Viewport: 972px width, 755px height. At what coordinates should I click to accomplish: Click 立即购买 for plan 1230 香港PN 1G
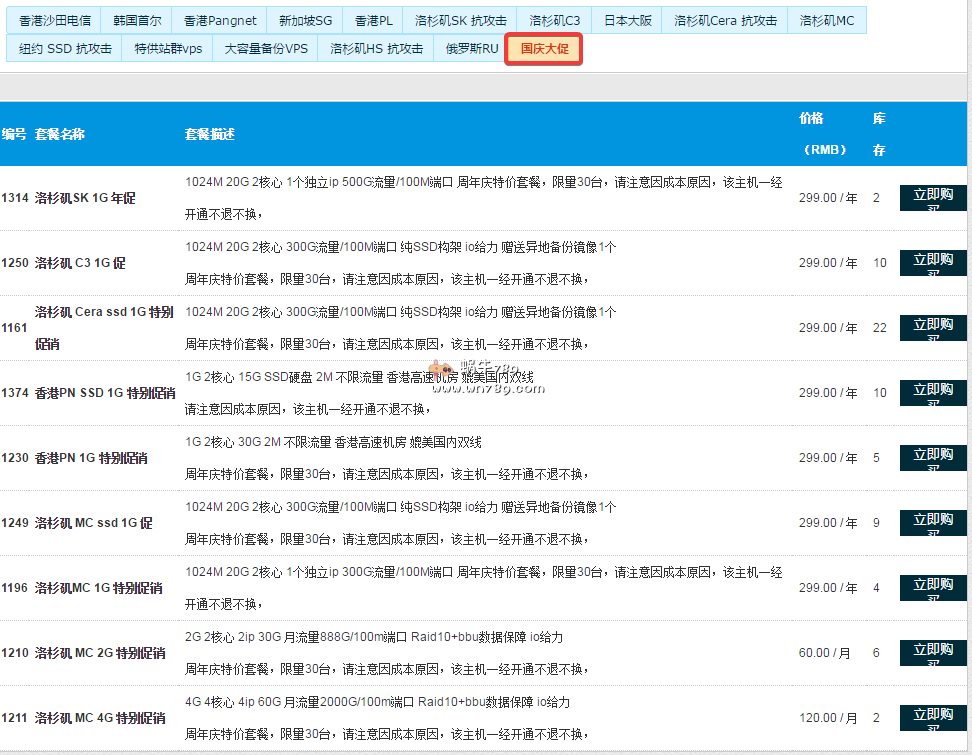pyautogui.click(x=932, y=458)
